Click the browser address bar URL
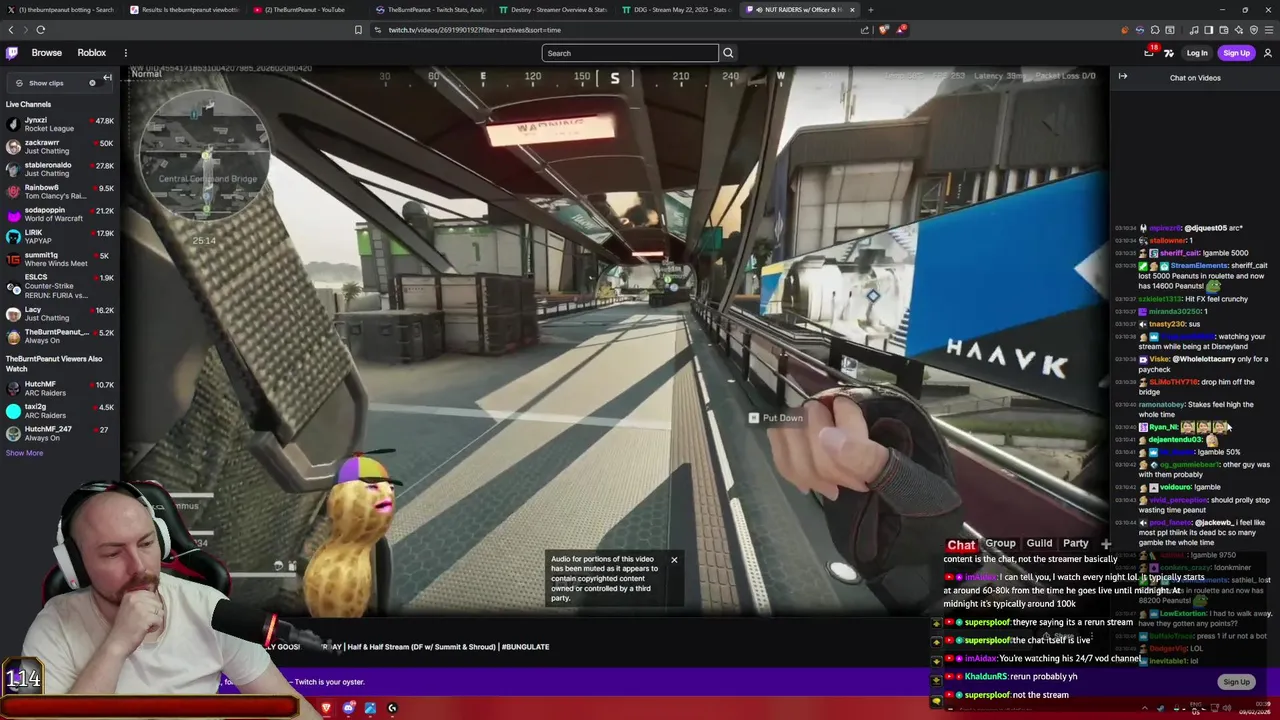Screen dimensions: 1280x720 (475, 30)
